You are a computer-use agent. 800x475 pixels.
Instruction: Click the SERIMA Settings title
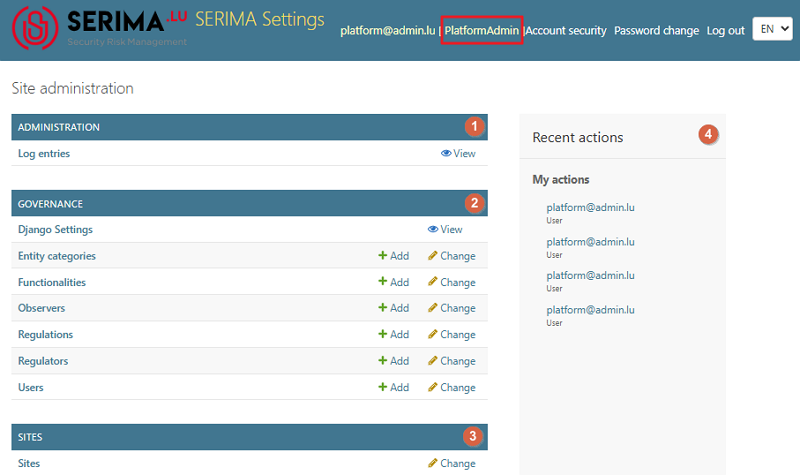click(260, 19)
